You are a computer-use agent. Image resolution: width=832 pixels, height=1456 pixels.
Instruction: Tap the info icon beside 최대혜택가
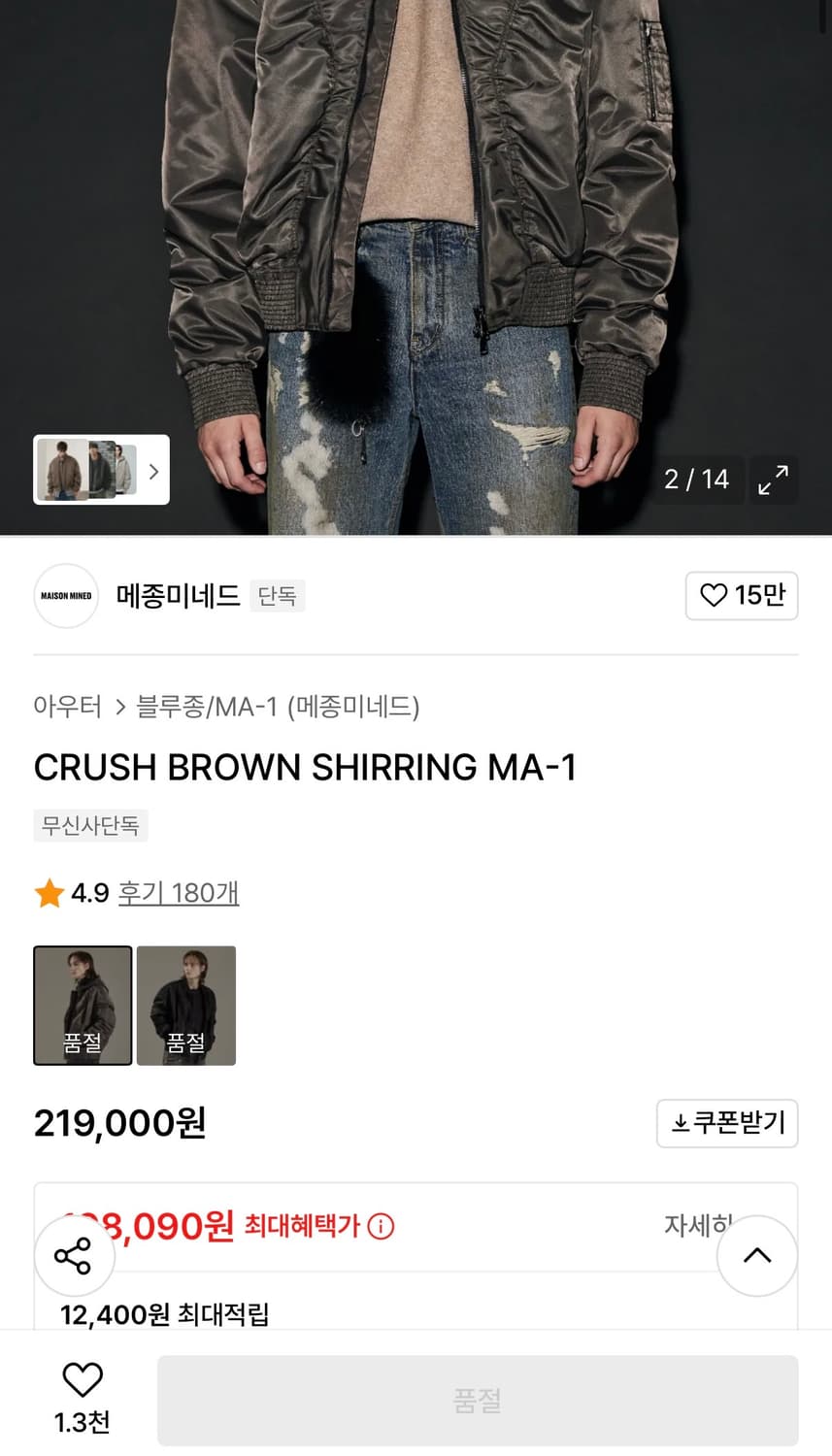[x=382, y=1227]
